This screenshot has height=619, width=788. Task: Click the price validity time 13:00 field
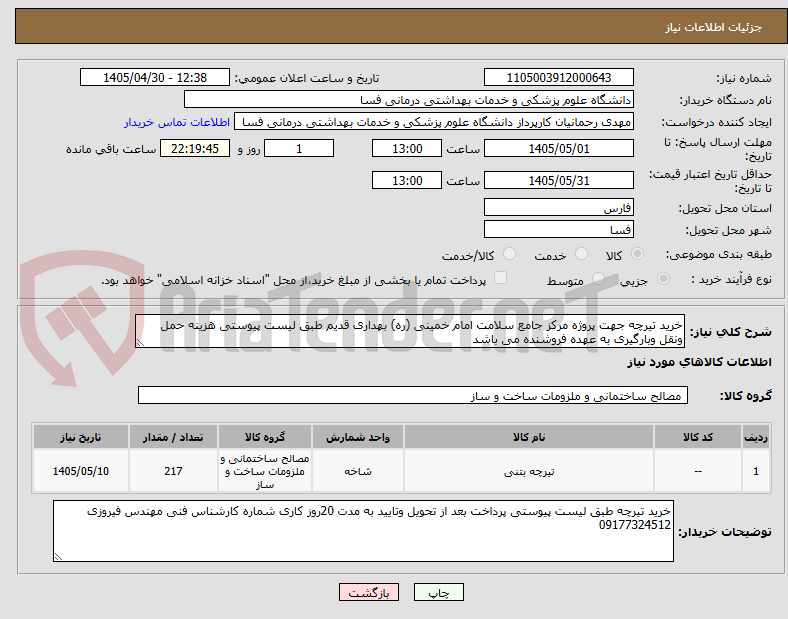(407, 180)
